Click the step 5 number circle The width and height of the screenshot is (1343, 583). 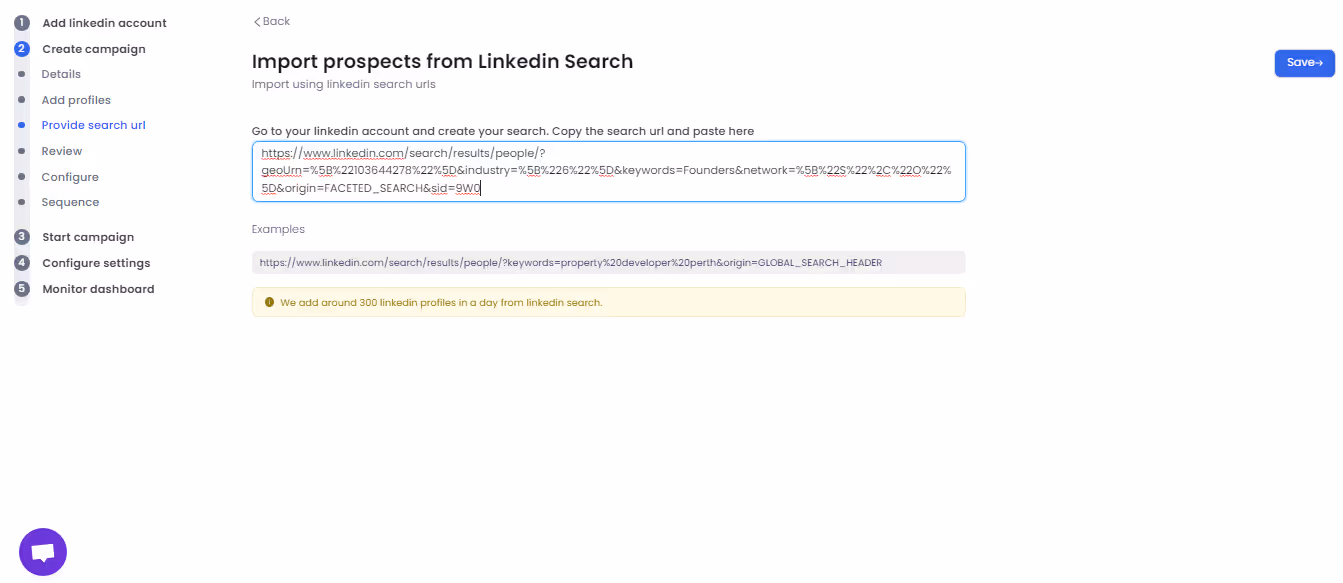point(22,289)
